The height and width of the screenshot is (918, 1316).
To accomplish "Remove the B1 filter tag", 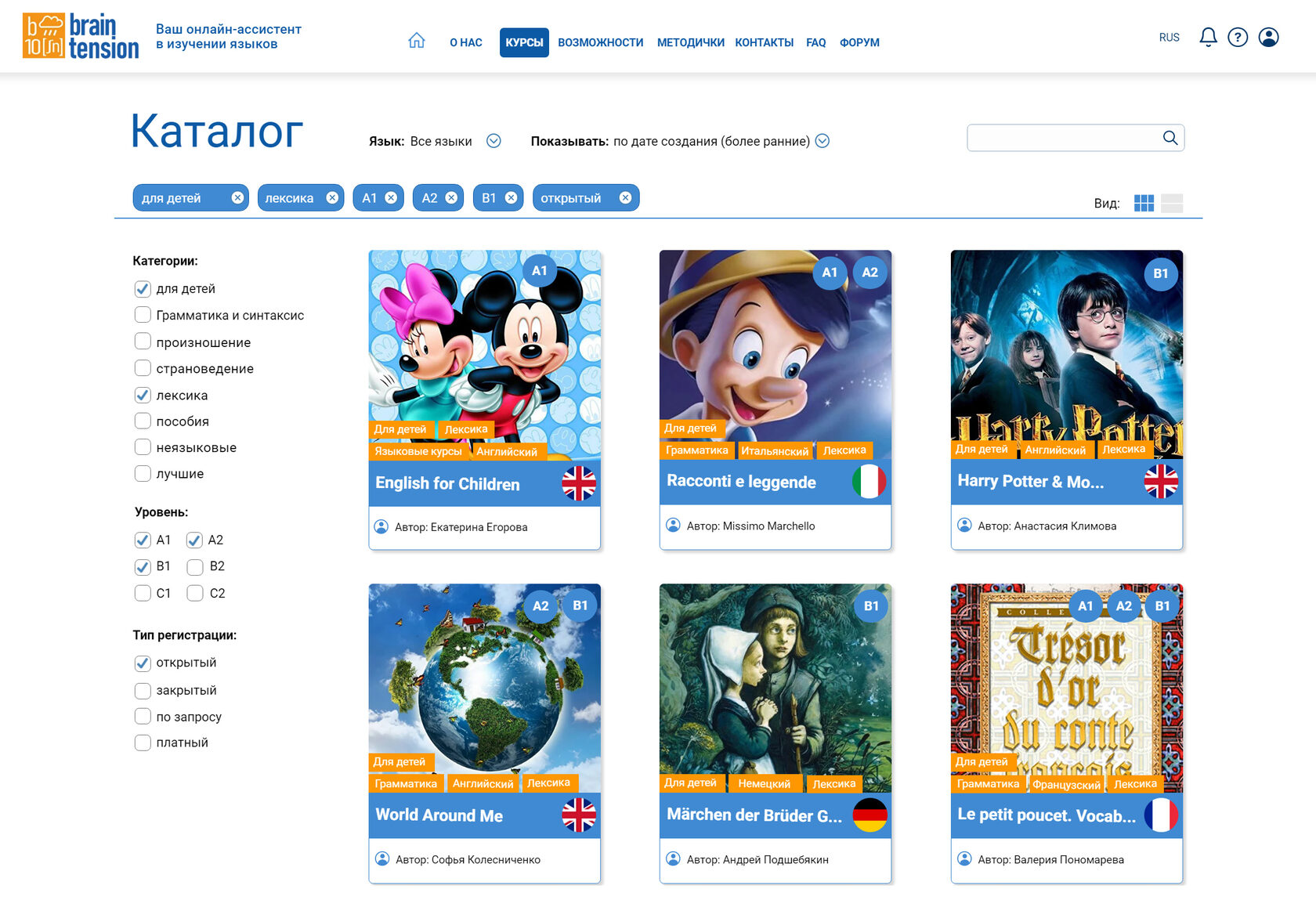I will [511, 198].
